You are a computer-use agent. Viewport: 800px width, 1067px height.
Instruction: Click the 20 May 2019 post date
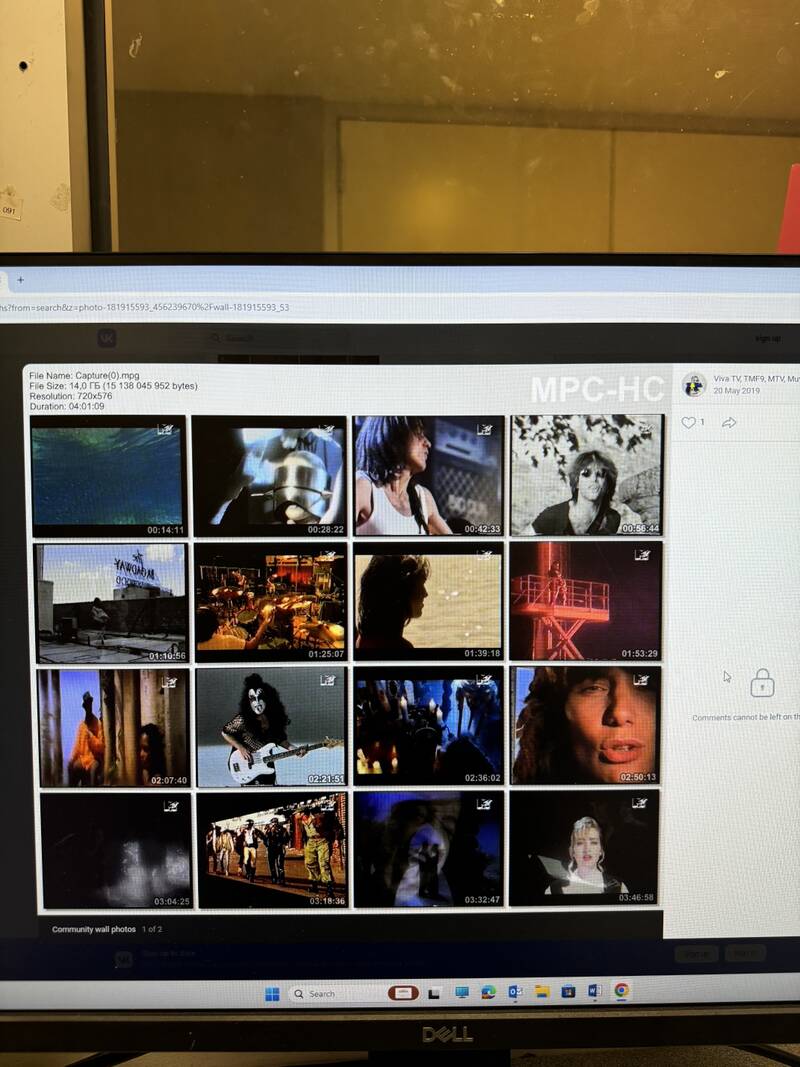tap(736, 391)
